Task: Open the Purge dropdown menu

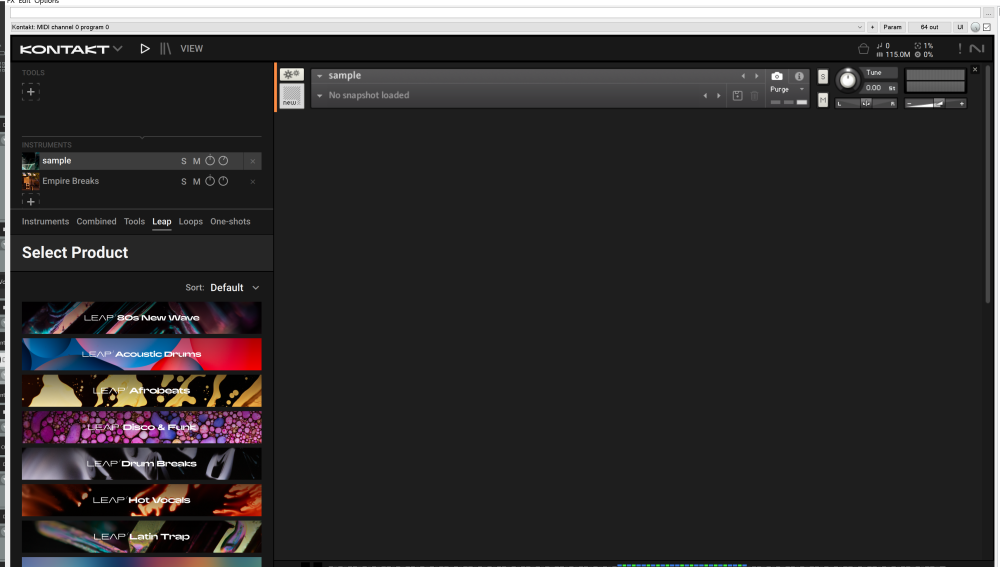Action: tap(788, 89)
